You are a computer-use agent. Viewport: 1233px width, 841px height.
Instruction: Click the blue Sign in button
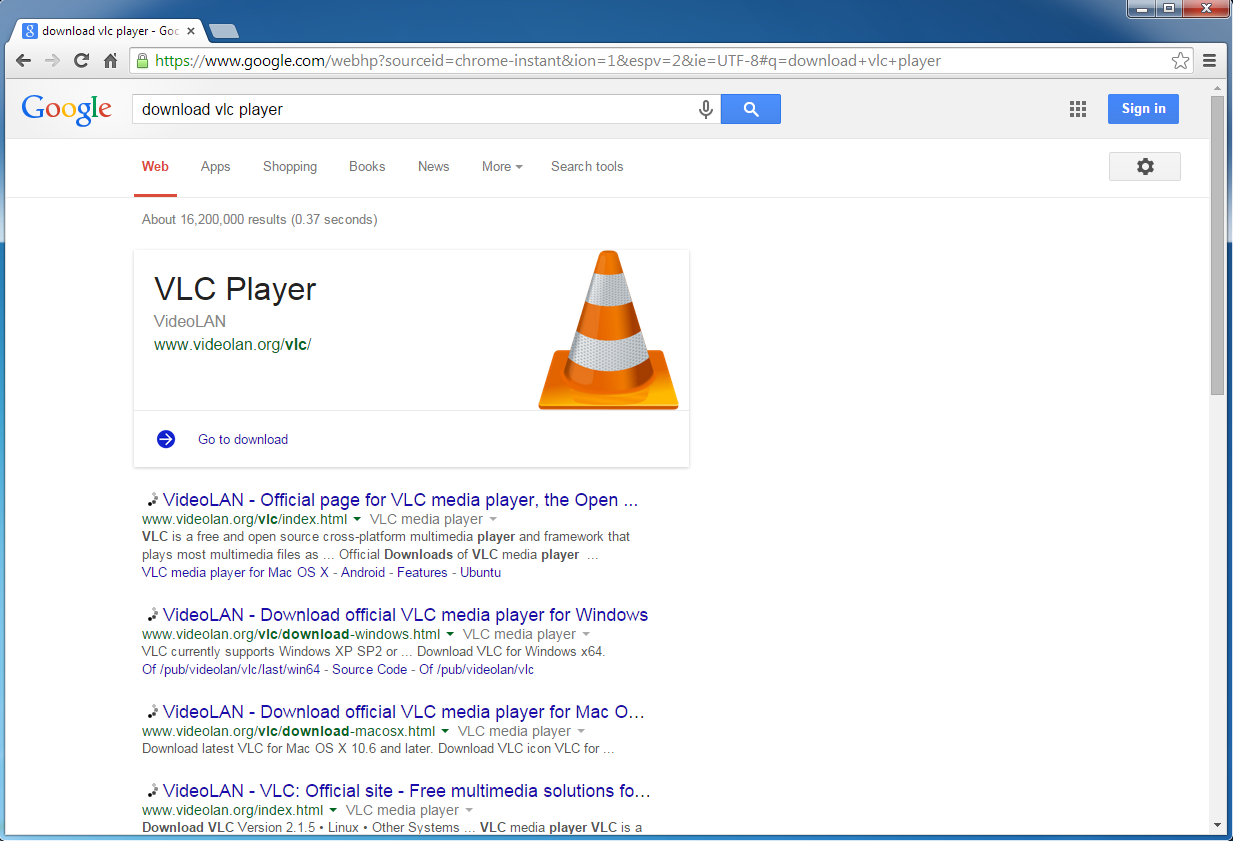click(1143, 109)
